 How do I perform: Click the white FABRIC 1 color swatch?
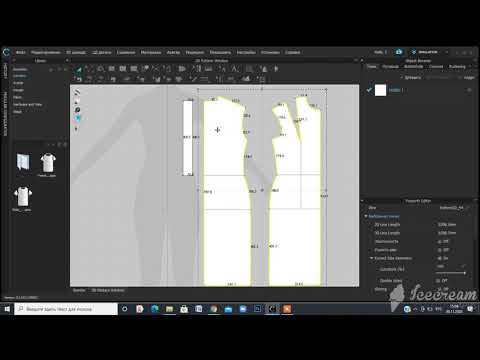(380, 90)
